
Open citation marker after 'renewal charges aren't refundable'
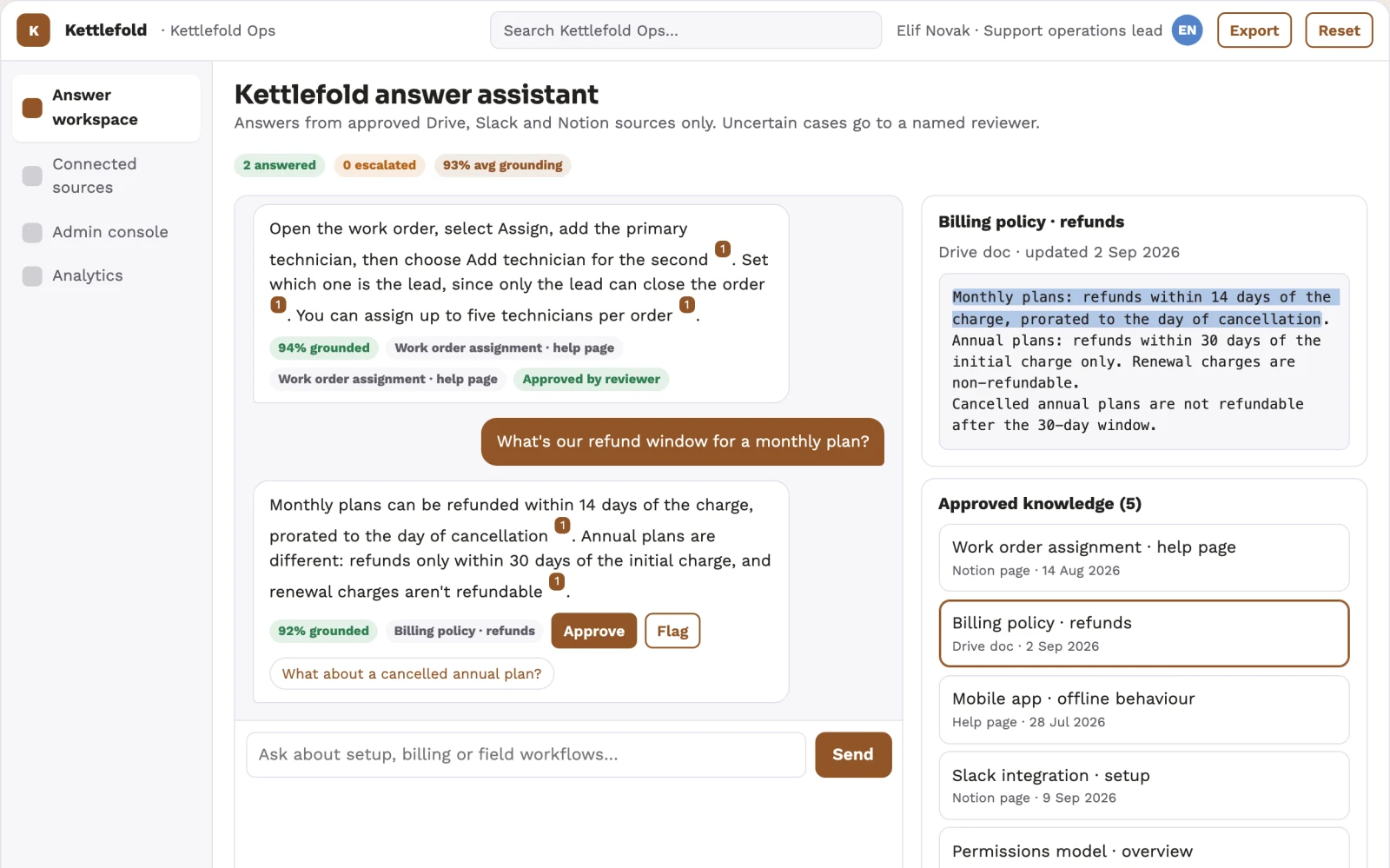(x=557, y=581)
